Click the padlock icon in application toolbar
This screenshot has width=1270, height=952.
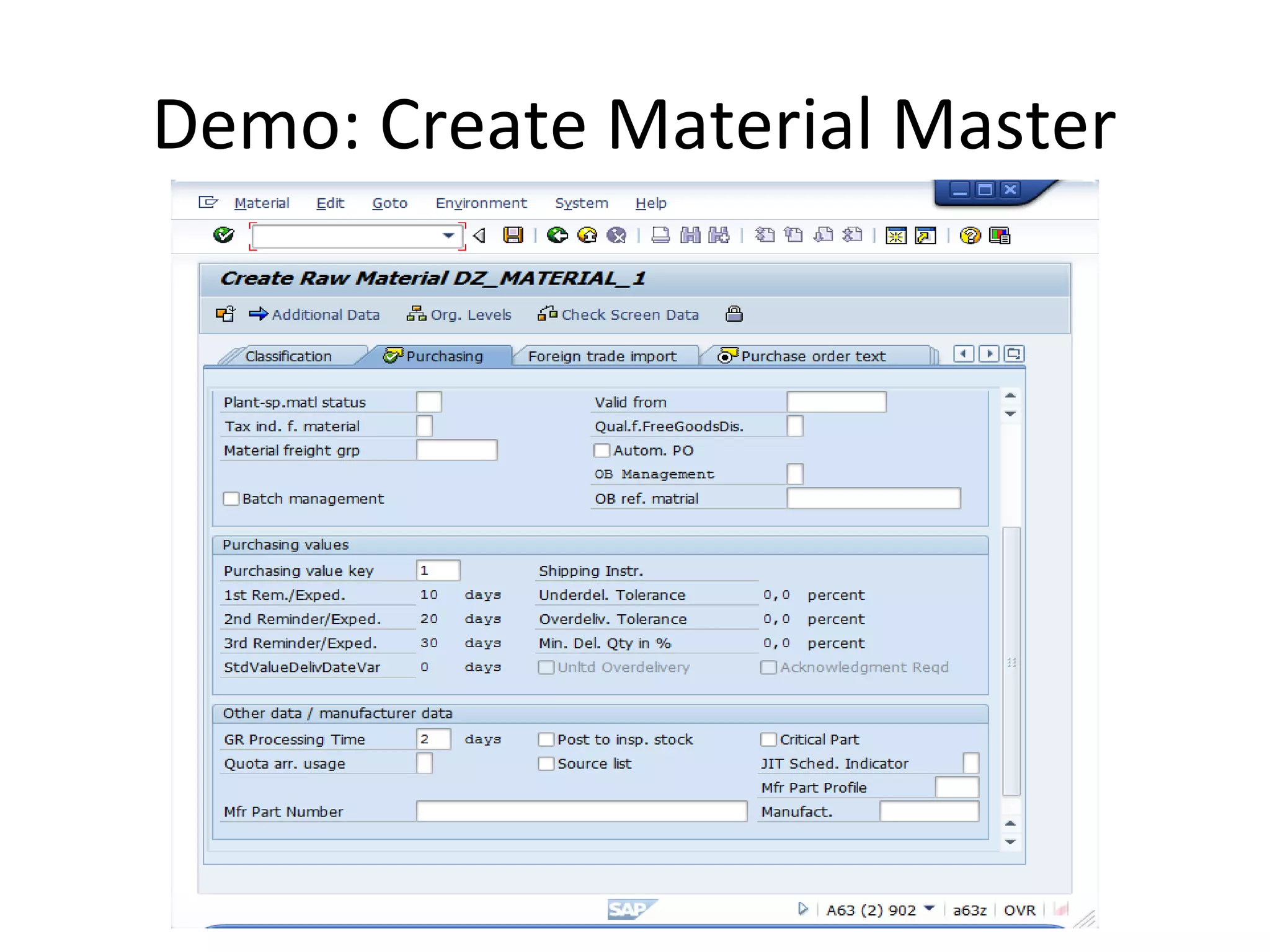coord(734,314)
